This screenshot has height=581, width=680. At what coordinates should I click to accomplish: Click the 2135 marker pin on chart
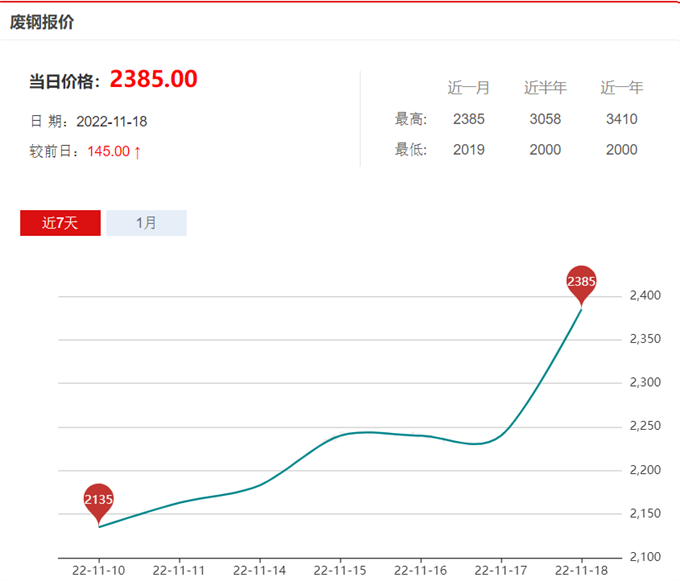pos(99,503)
